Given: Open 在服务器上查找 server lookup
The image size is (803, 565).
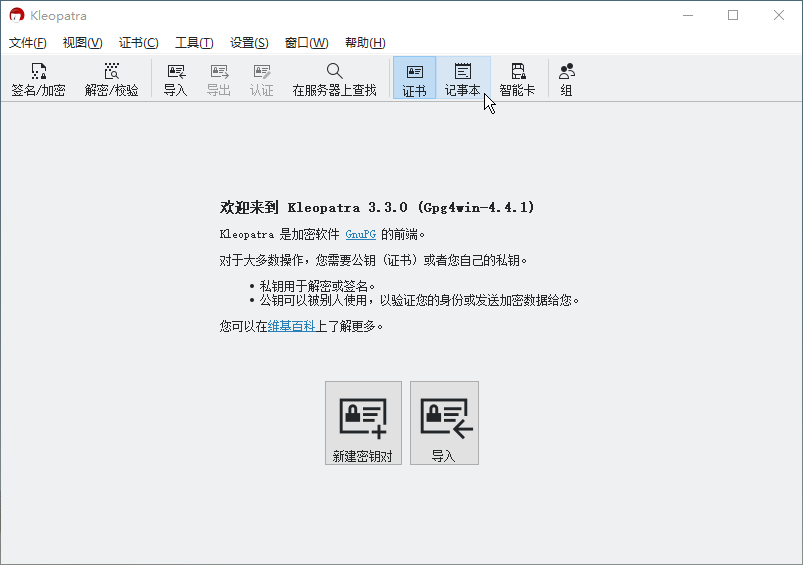Looking at the screenshot, I should [334, 79].
